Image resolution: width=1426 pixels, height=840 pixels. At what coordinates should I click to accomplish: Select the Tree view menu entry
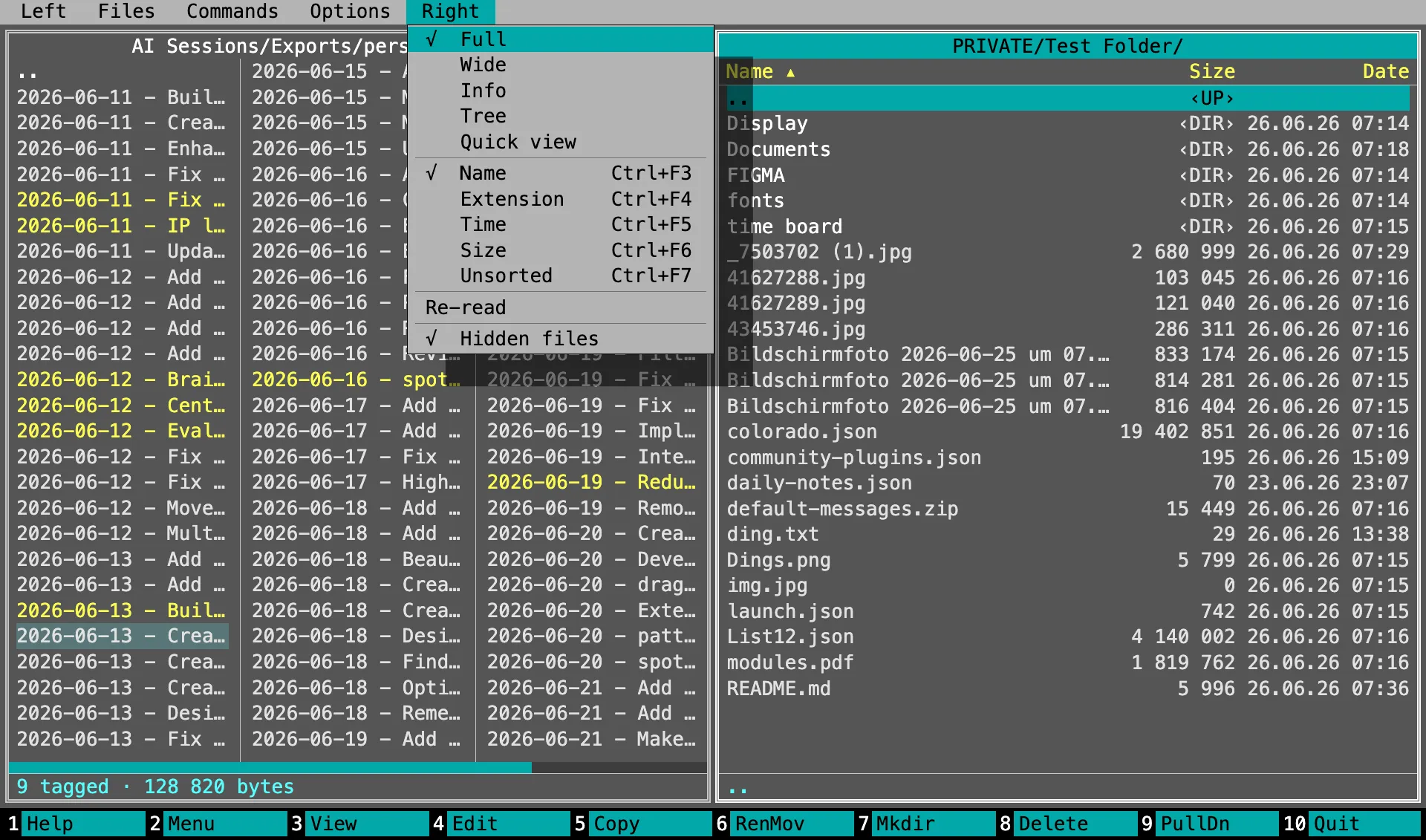(561, 116)
